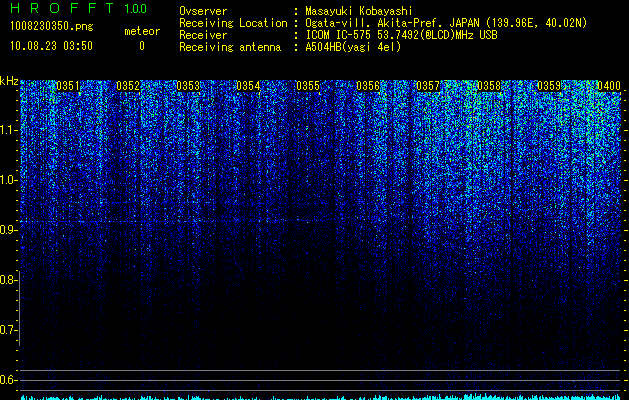Click the 0354 time marker
The width and height of the screenshot is (629, 400).
(248, 86)
